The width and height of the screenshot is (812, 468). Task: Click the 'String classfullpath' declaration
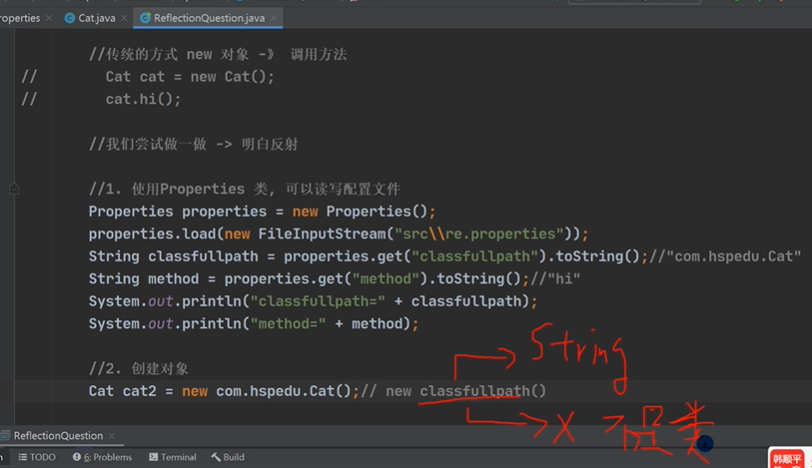[173, 256]
